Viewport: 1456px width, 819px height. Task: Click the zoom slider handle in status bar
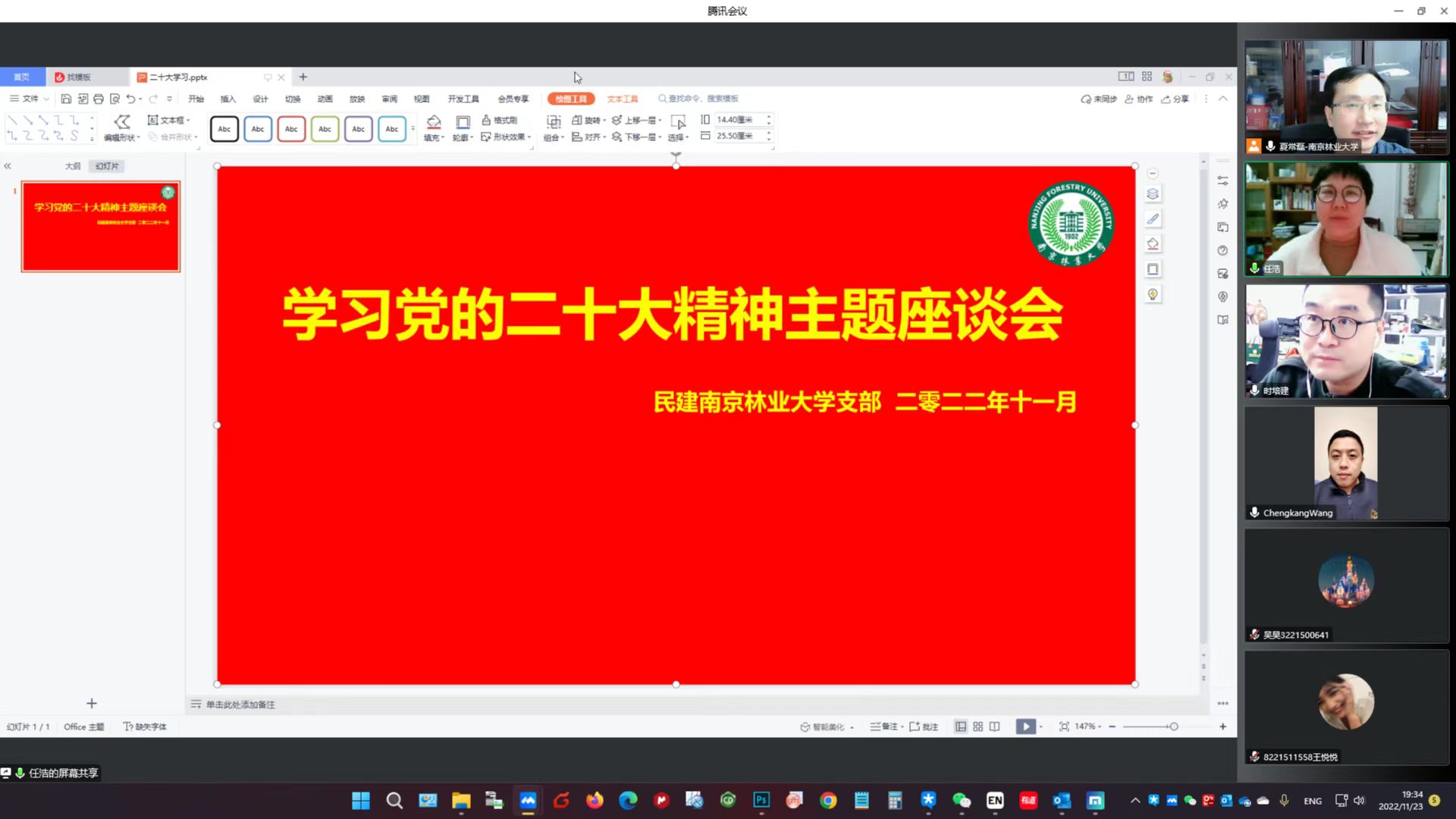coord(1173,726)
